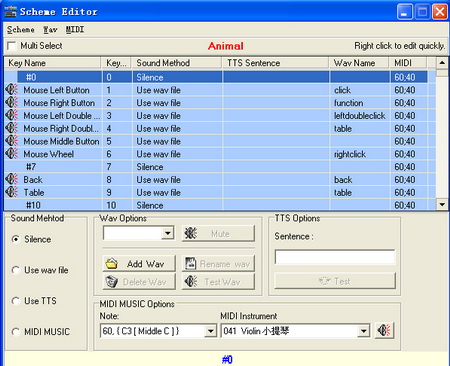The width and height of the screenshot is (450, 366).
Task: Click the leftdoubleclick wav name cell
Action: tap(360, 115)
